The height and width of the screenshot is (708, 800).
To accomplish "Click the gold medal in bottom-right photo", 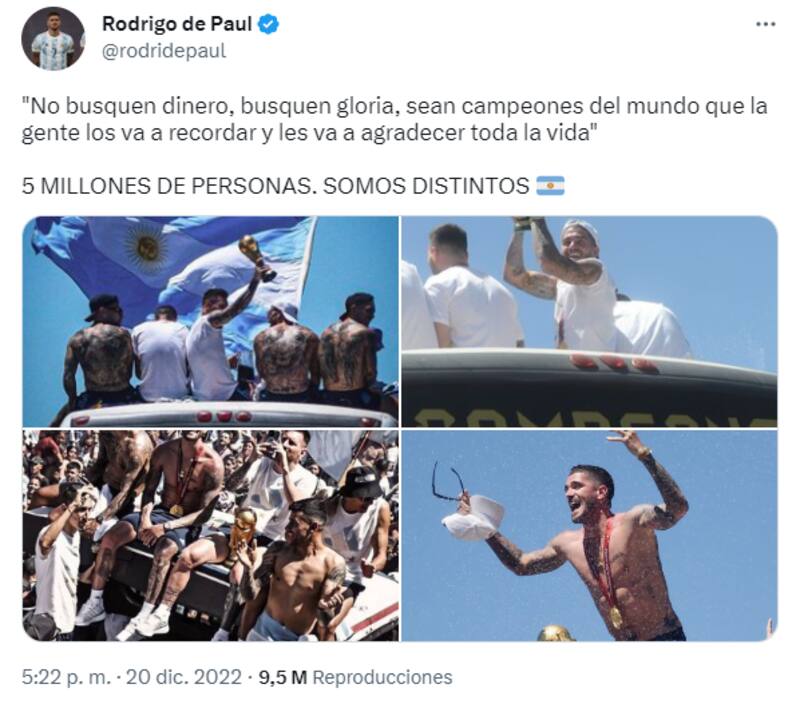I will pos(616,617).
